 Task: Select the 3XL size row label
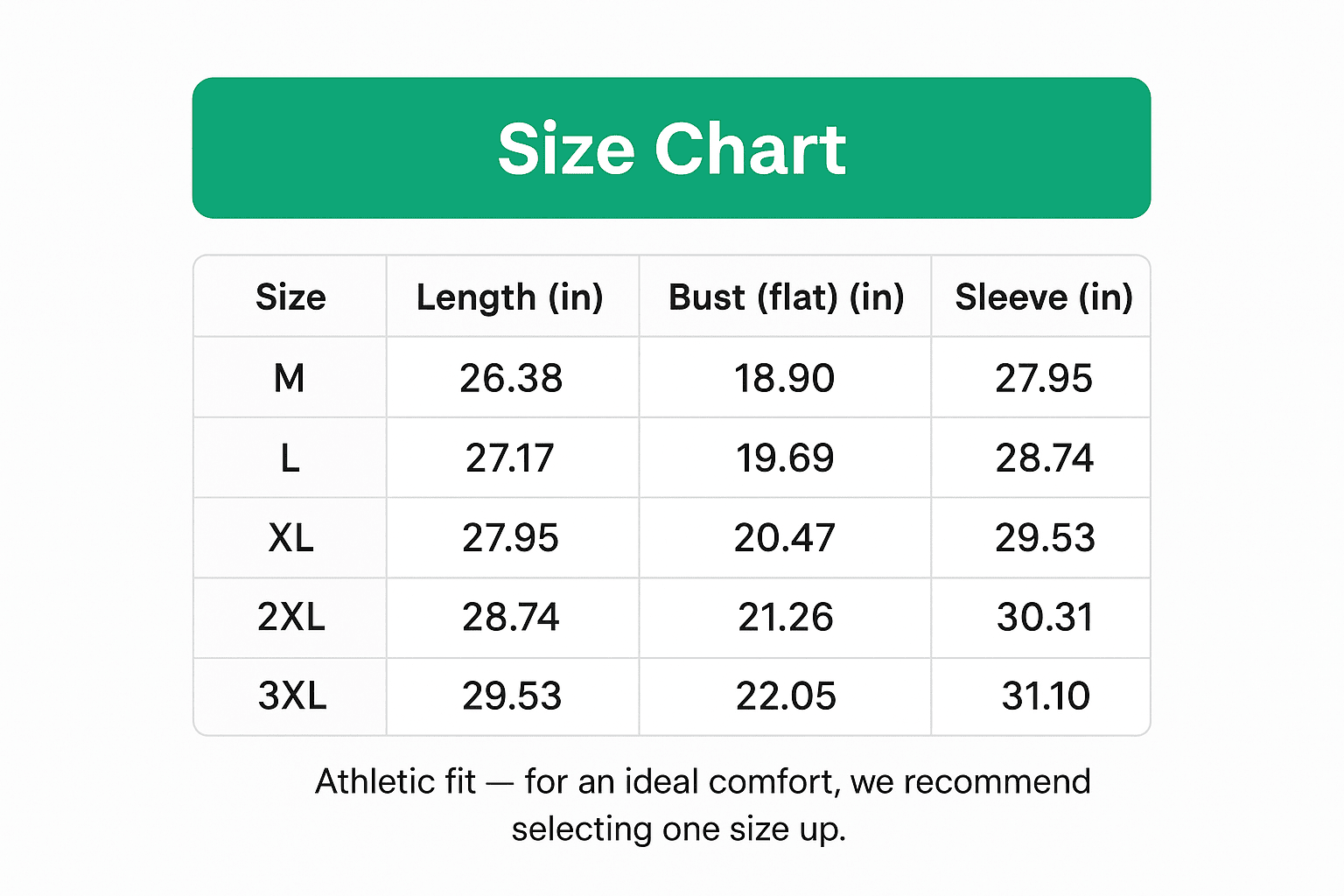(292, 696)
